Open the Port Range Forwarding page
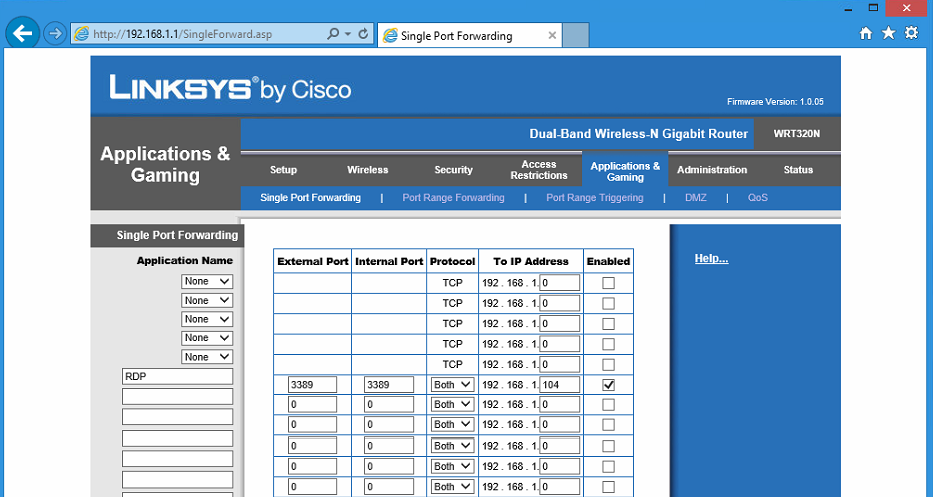 point(453,198)
